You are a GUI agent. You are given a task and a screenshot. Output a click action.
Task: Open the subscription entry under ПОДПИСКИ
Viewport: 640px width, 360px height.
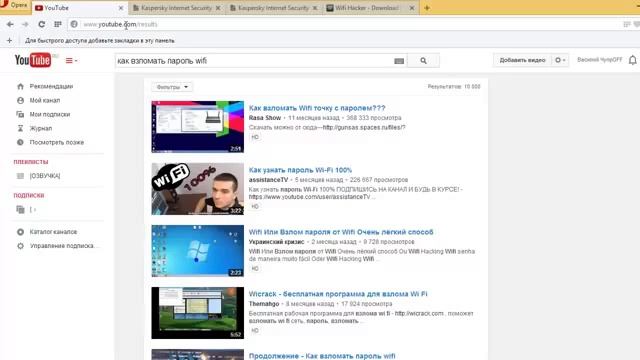[33, 209]
